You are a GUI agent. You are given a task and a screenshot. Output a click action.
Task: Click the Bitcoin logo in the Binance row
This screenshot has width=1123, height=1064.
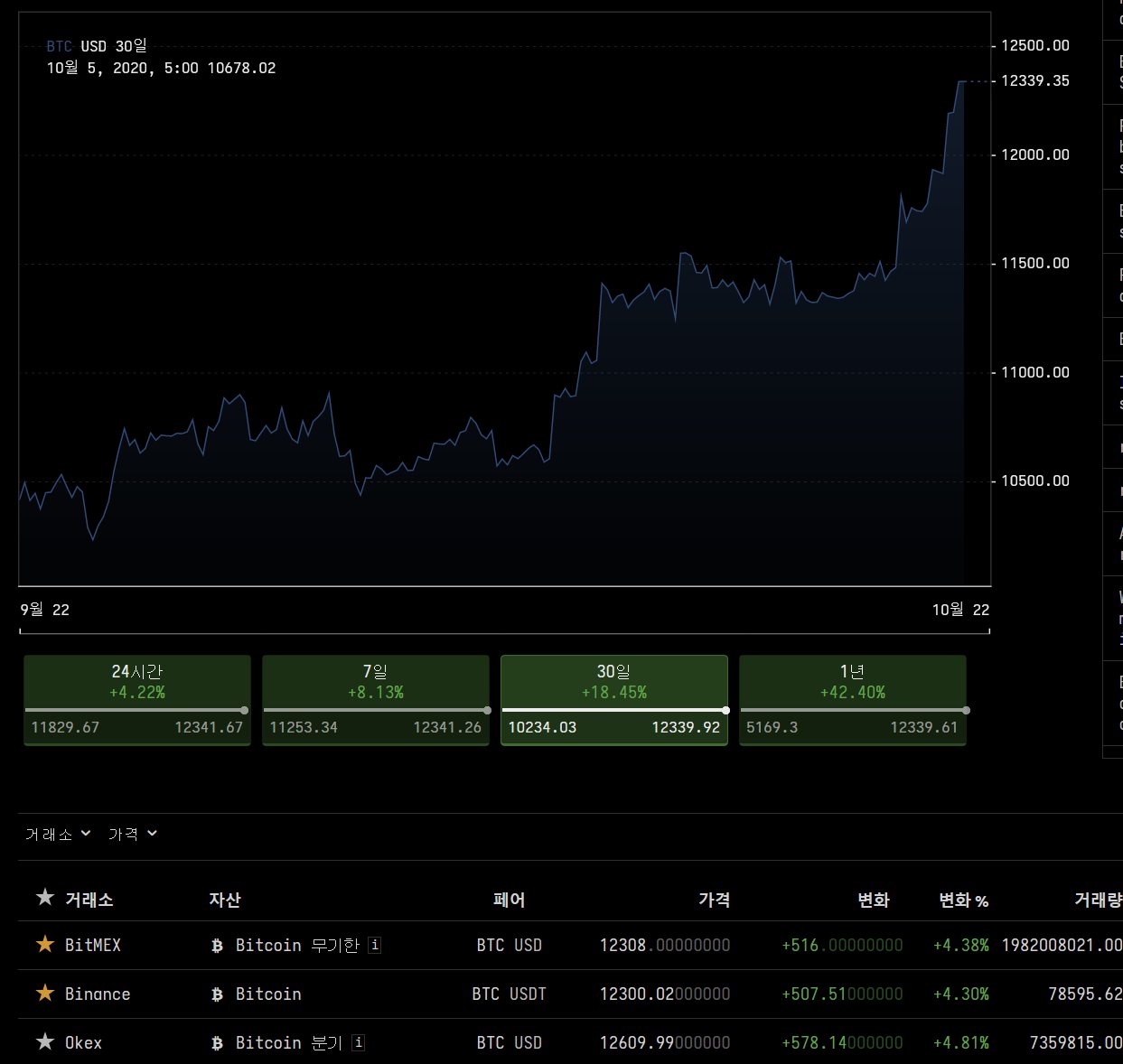point(217,994)
